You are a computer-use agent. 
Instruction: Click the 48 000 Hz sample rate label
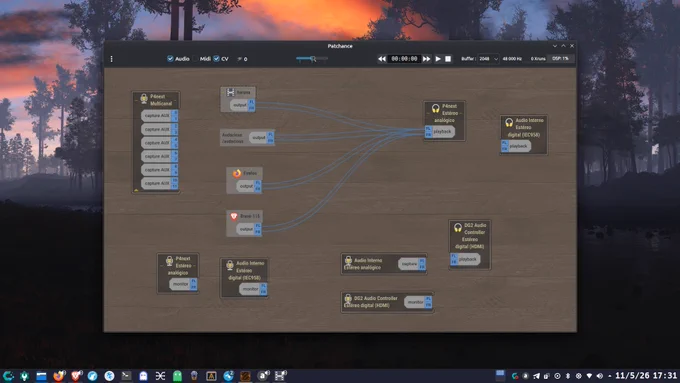(512, 59)
